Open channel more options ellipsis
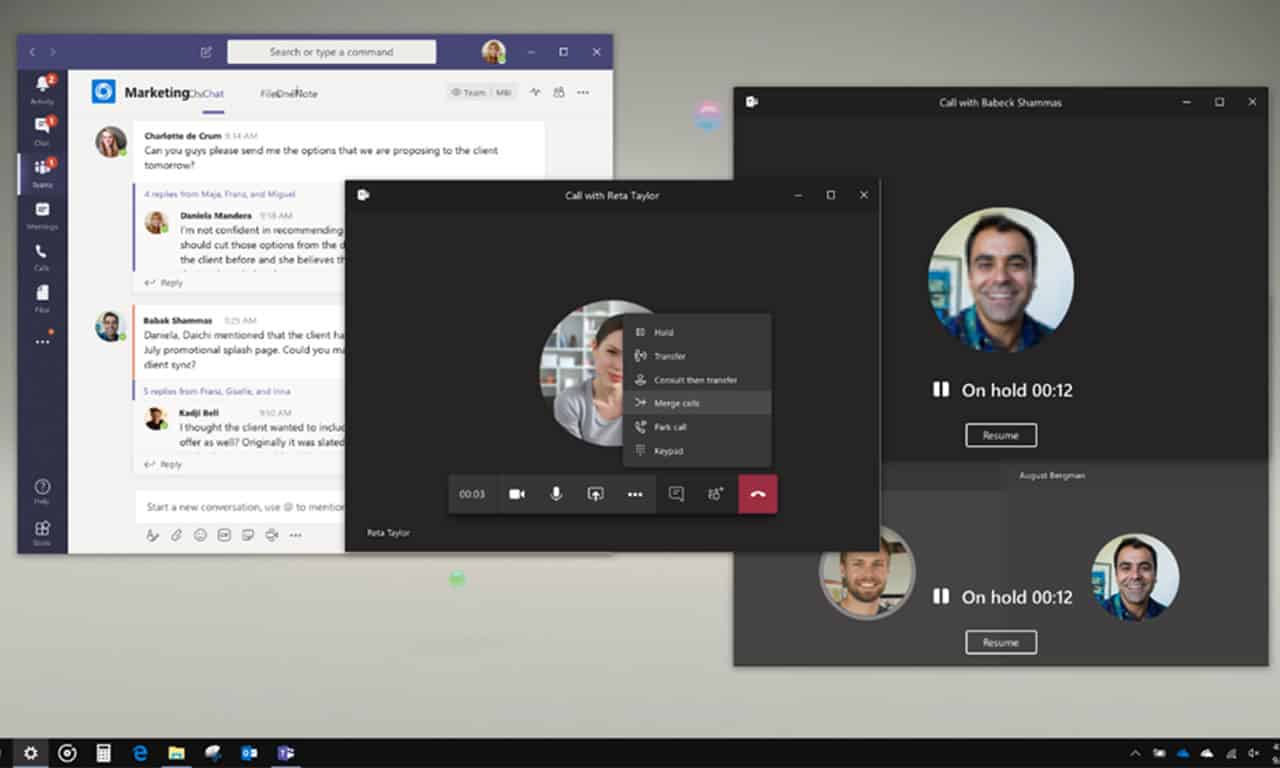This screenshot has height=768, width=1280. (x=583, y=92)
